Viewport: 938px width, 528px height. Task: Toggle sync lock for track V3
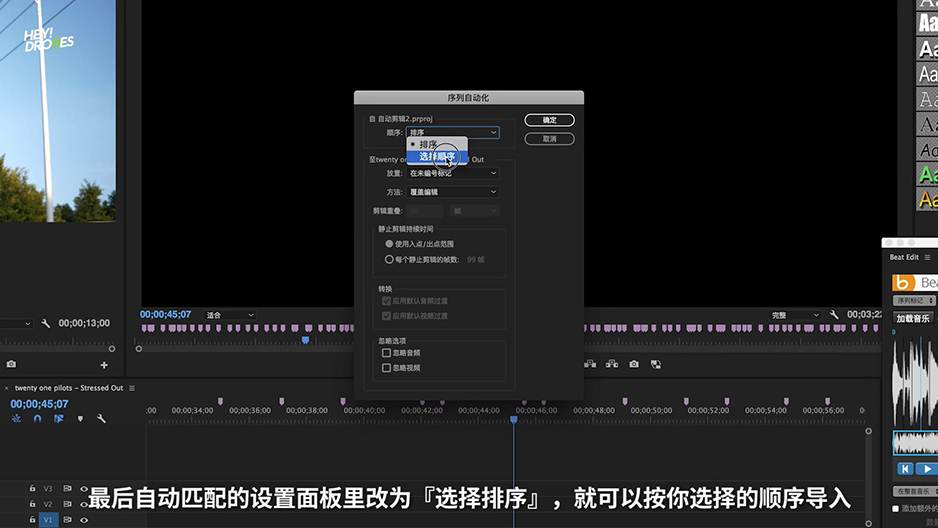67,489
